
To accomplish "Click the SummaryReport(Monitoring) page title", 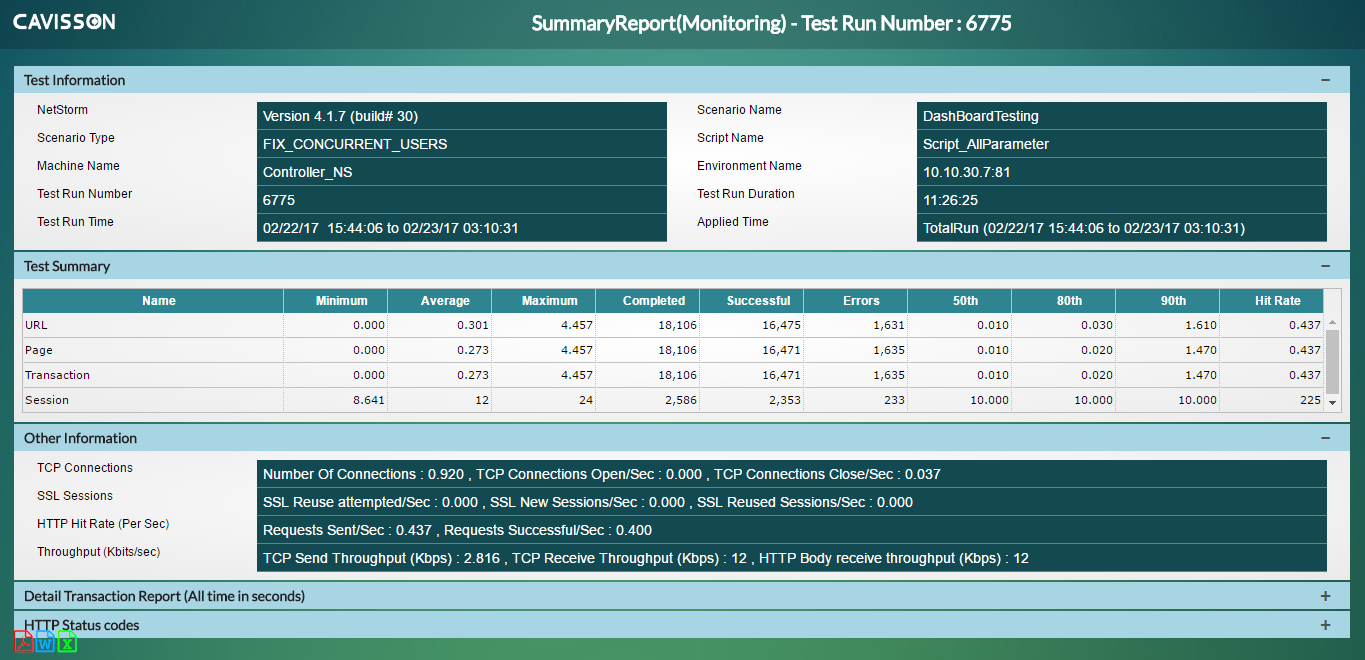I will (771, 23).
